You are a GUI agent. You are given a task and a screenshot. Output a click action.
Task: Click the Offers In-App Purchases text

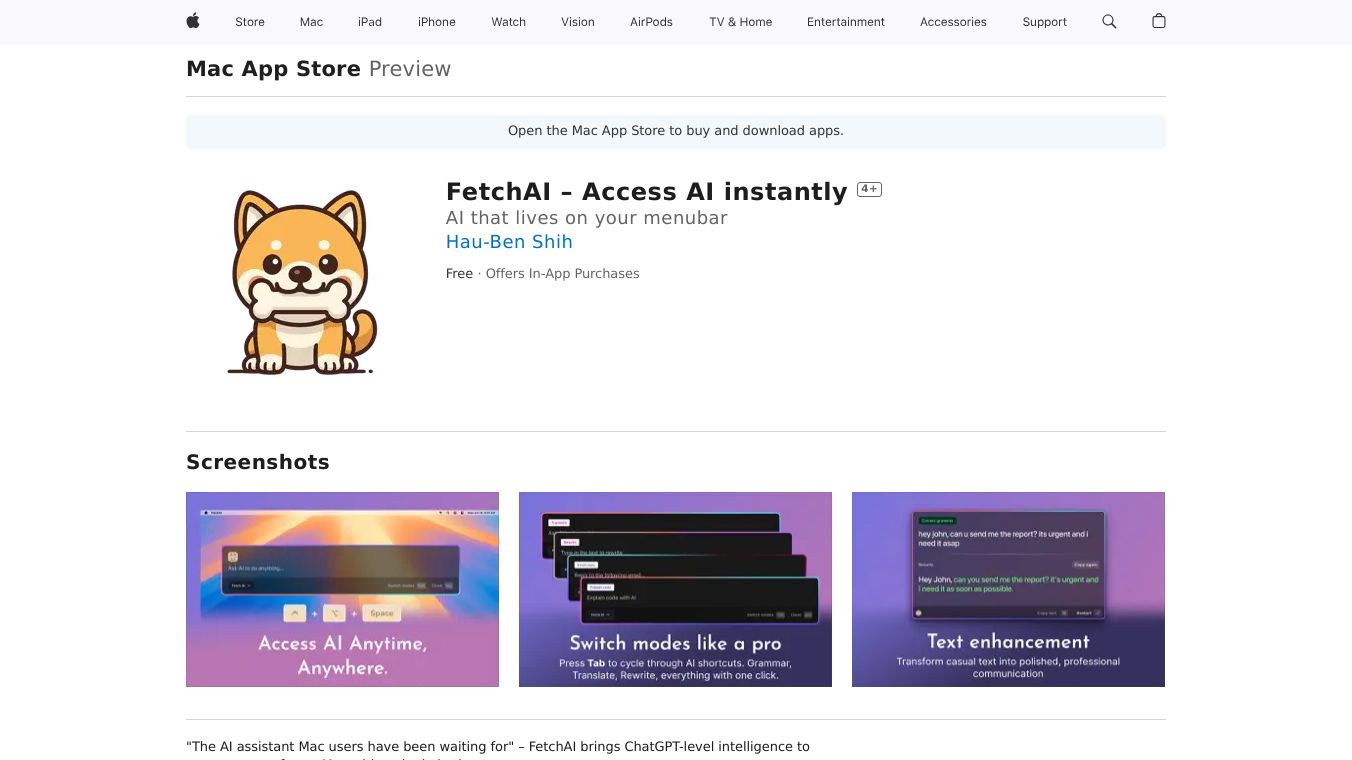(562, 274)
